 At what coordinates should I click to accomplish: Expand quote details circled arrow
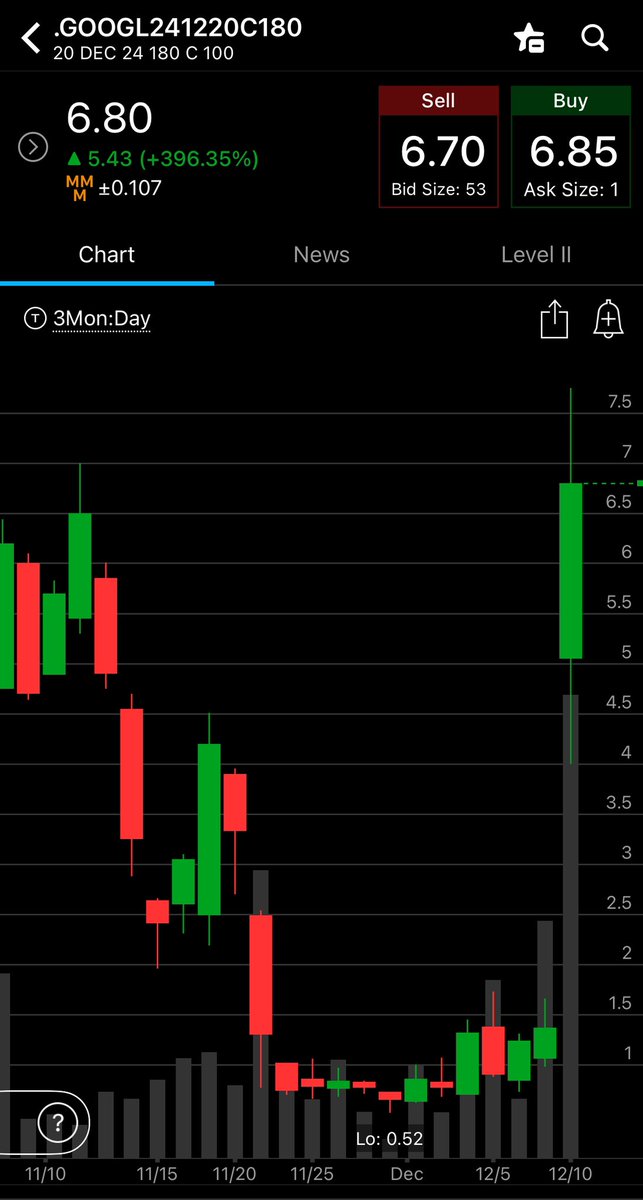pos(33,148)
